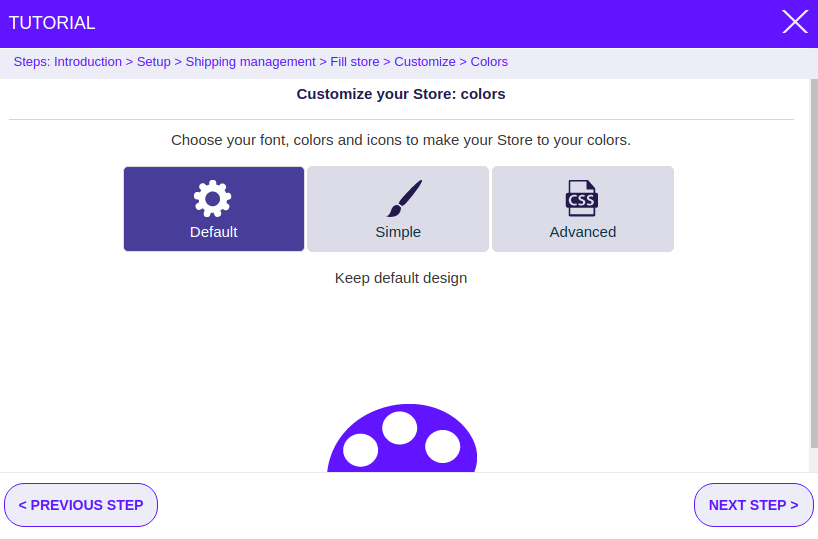Click the purple color palette illustration
Viewport: 818px width, 539px height.
(402, 438)
